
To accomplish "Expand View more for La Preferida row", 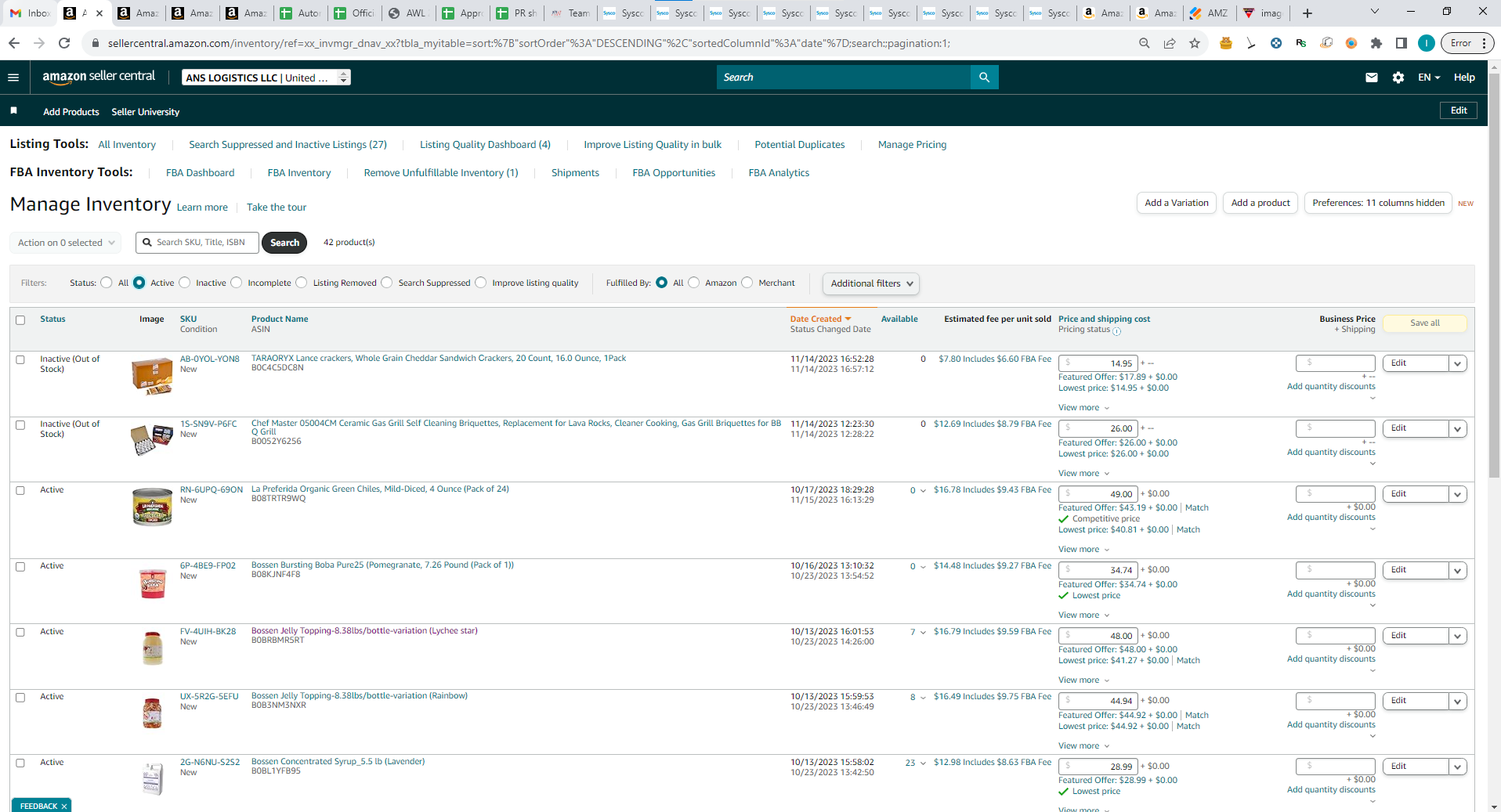I will coord(1083,550).
